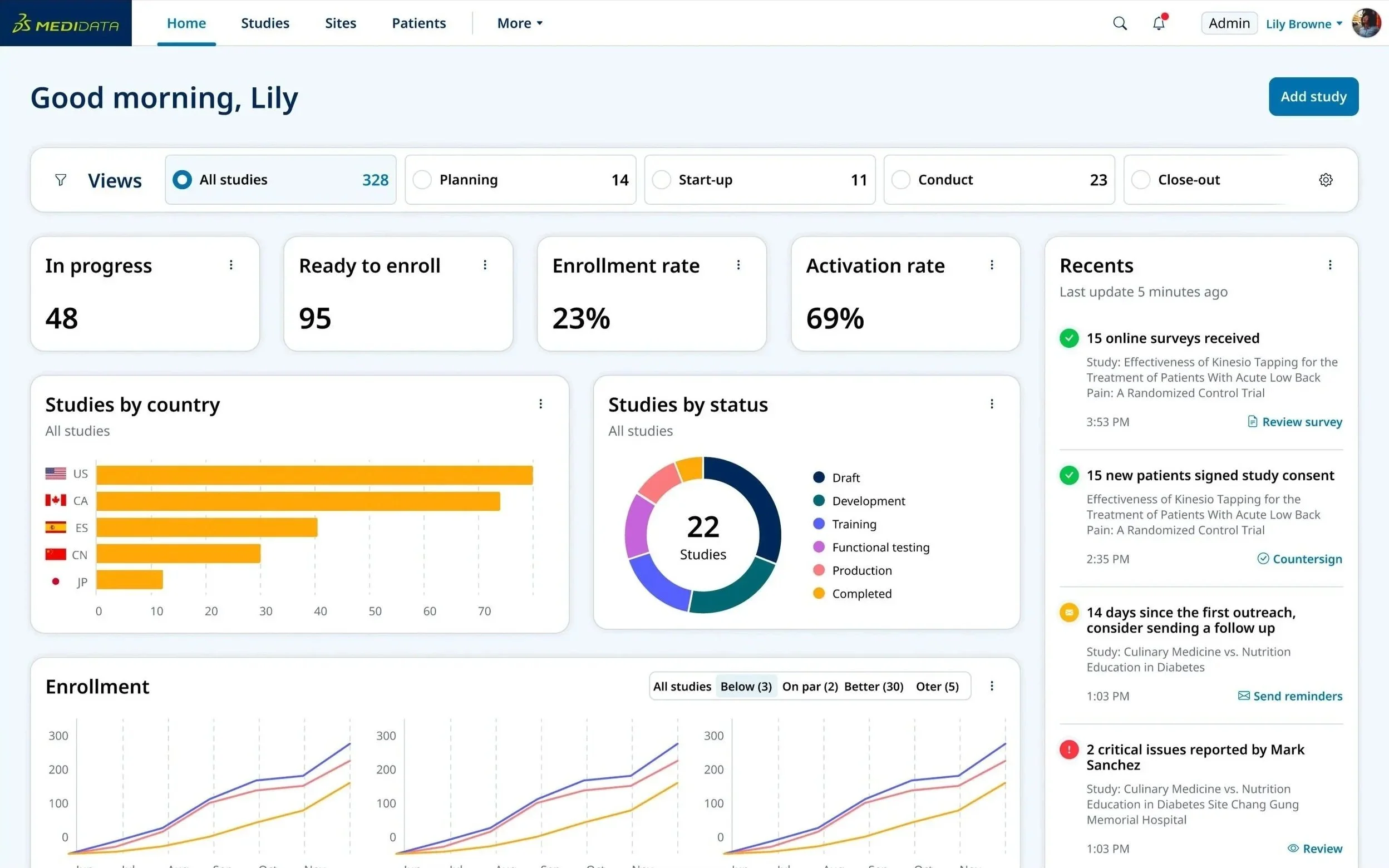The height and width of the screenshot is (868, 1389).
Task: Select the Conduct view
Action: coord(999,180)
